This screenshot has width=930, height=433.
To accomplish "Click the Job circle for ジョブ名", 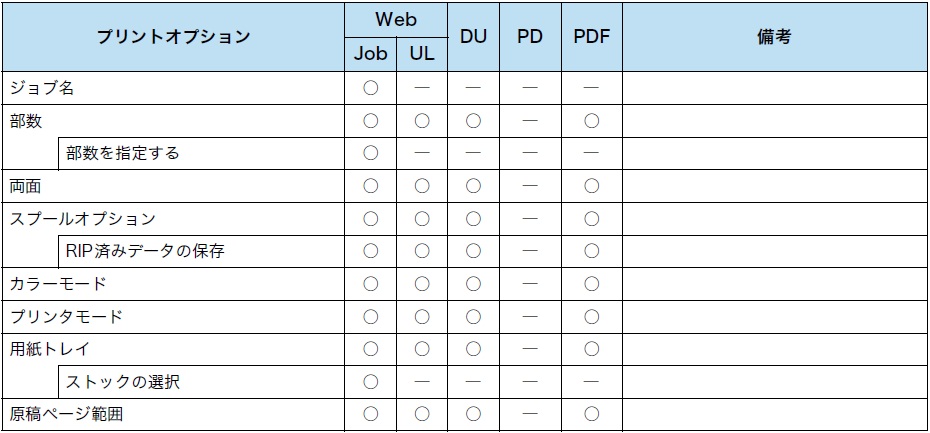I will [x=370, y=88].
